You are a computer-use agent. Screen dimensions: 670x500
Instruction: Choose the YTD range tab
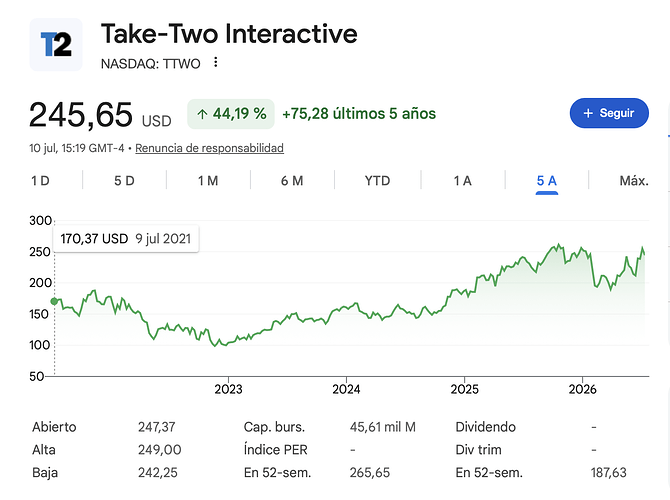point(377,181)
